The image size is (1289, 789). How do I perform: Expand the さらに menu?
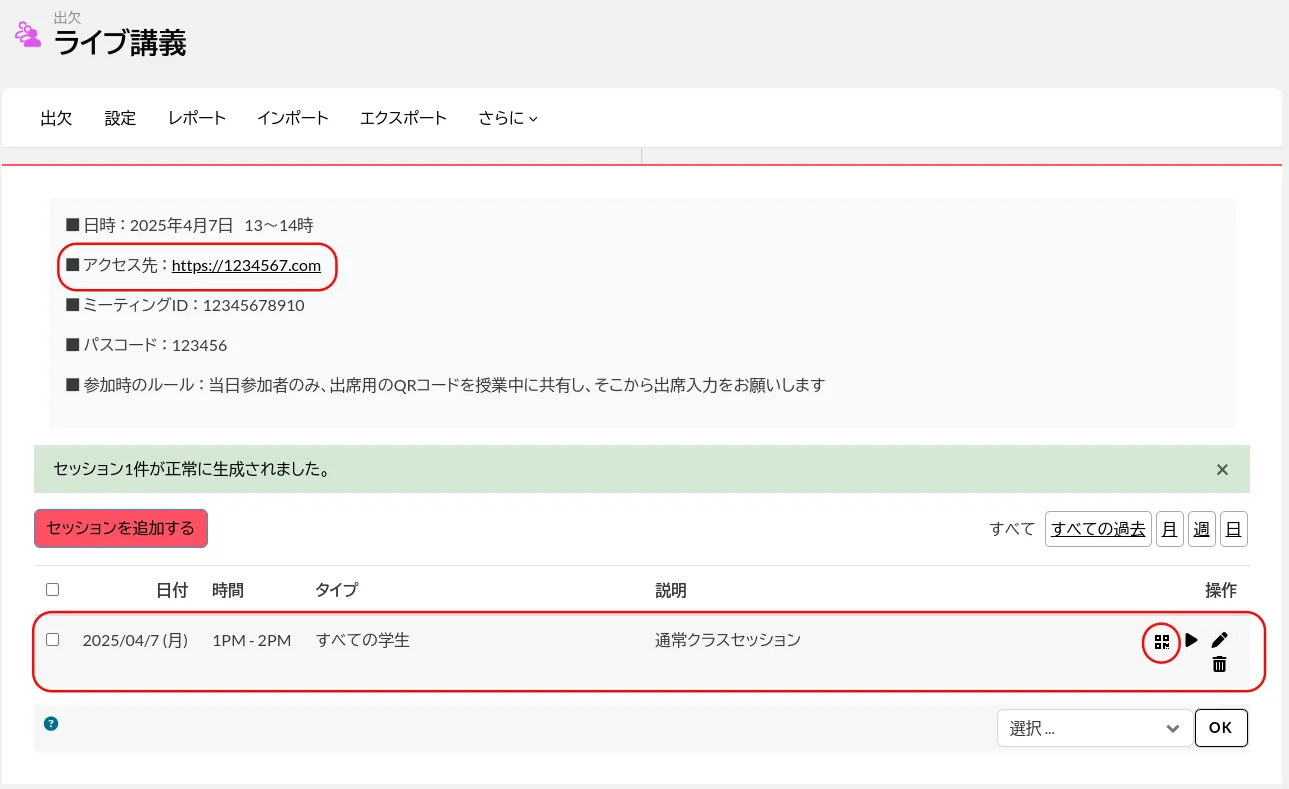(x=507, y=118)
